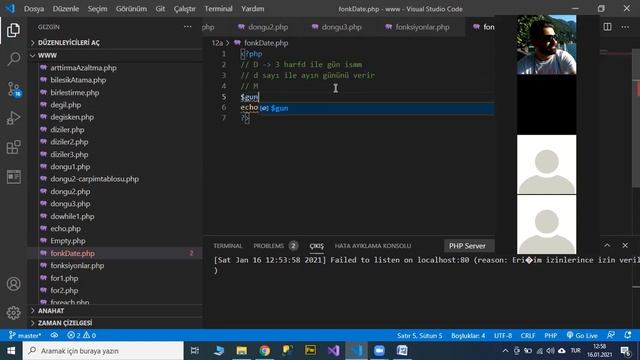Screen dimensions: 640x360
Task: Open the Git menu
Action: pyautogui.click(x=160, y=9)
